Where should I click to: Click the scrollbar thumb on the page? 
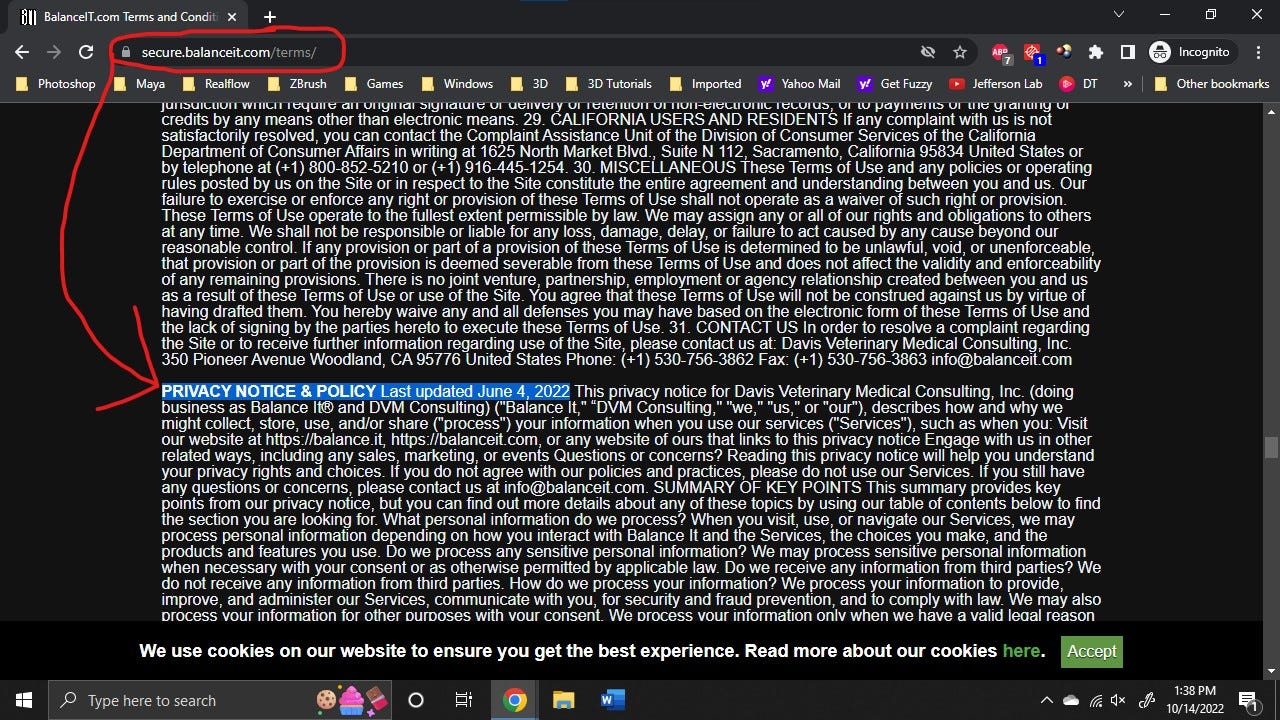(1271, 446)
